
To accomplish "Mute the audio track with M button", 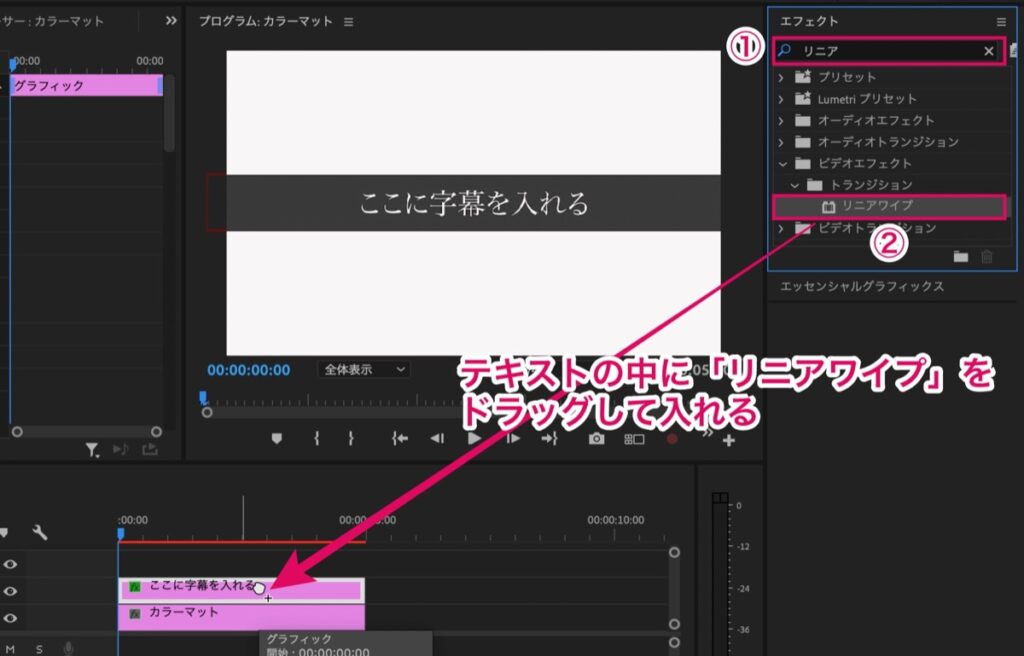I will tap(10, 649).
